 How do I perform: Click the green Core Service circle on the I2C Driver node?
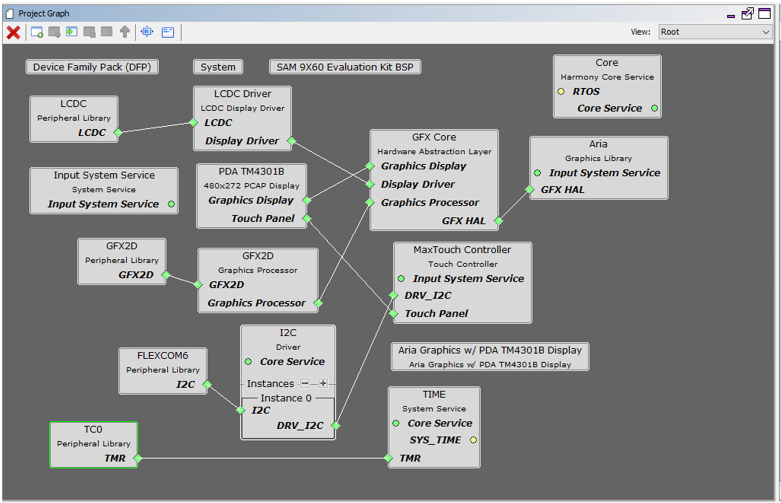pos(249,362)
